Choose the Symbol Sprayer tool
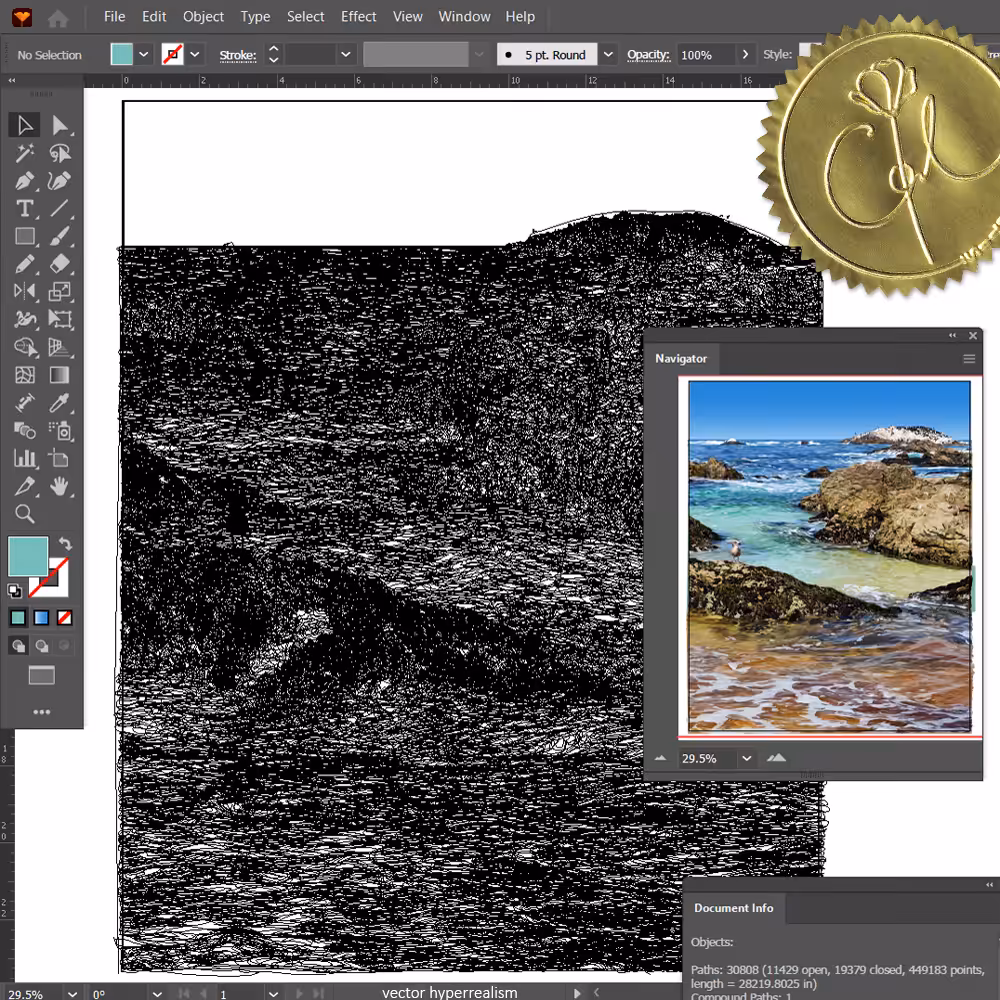This screenshot has width=1000, height=1000. [x=60, y=431]
